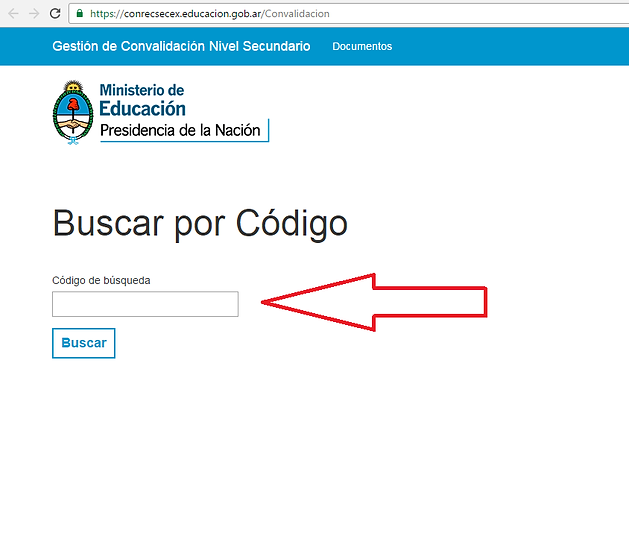Click the browser forward arrow
The height and width of the screenshot is (533, 629).
click(34, 14)
